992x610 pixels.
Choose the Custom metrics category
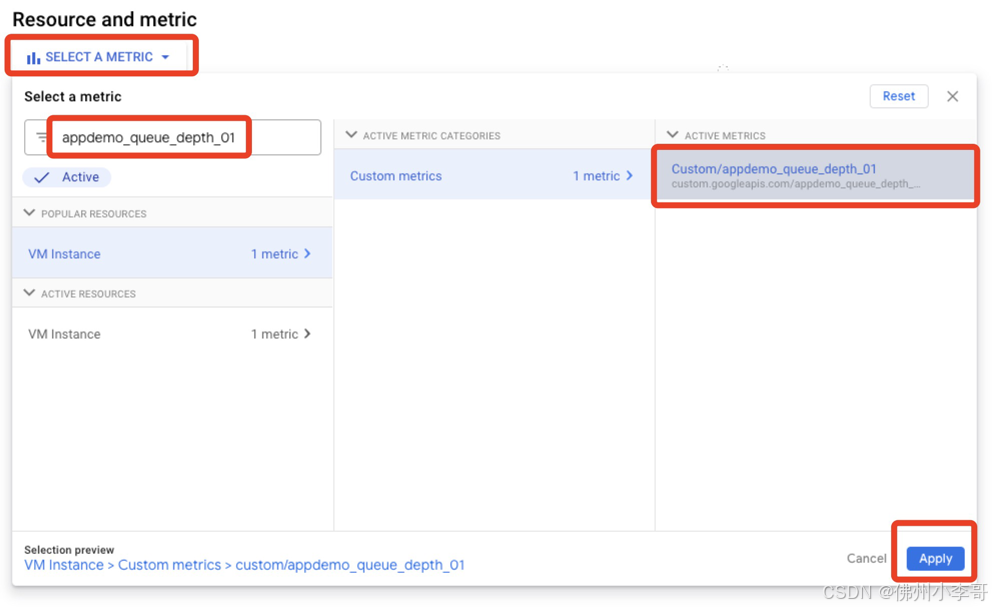tap(494, 175)
